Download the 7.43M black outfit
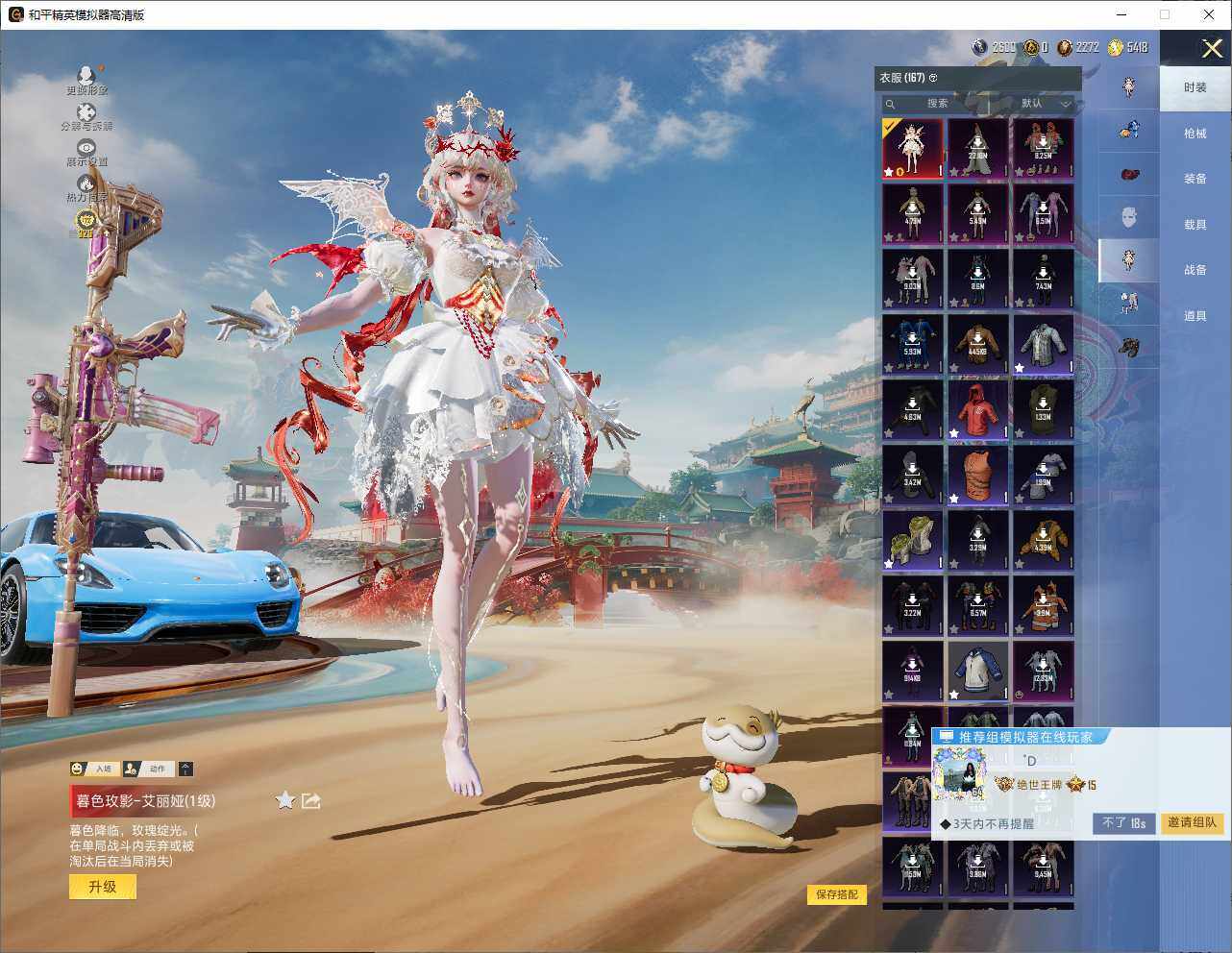The width and height of the screenshot is (1232, 953). tap(1043, 279)
